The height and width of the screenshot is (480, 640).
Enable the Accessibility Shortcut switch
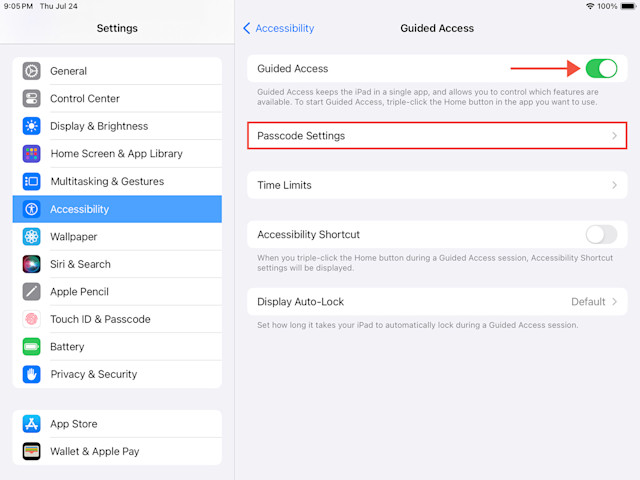(x=601, y=235)
